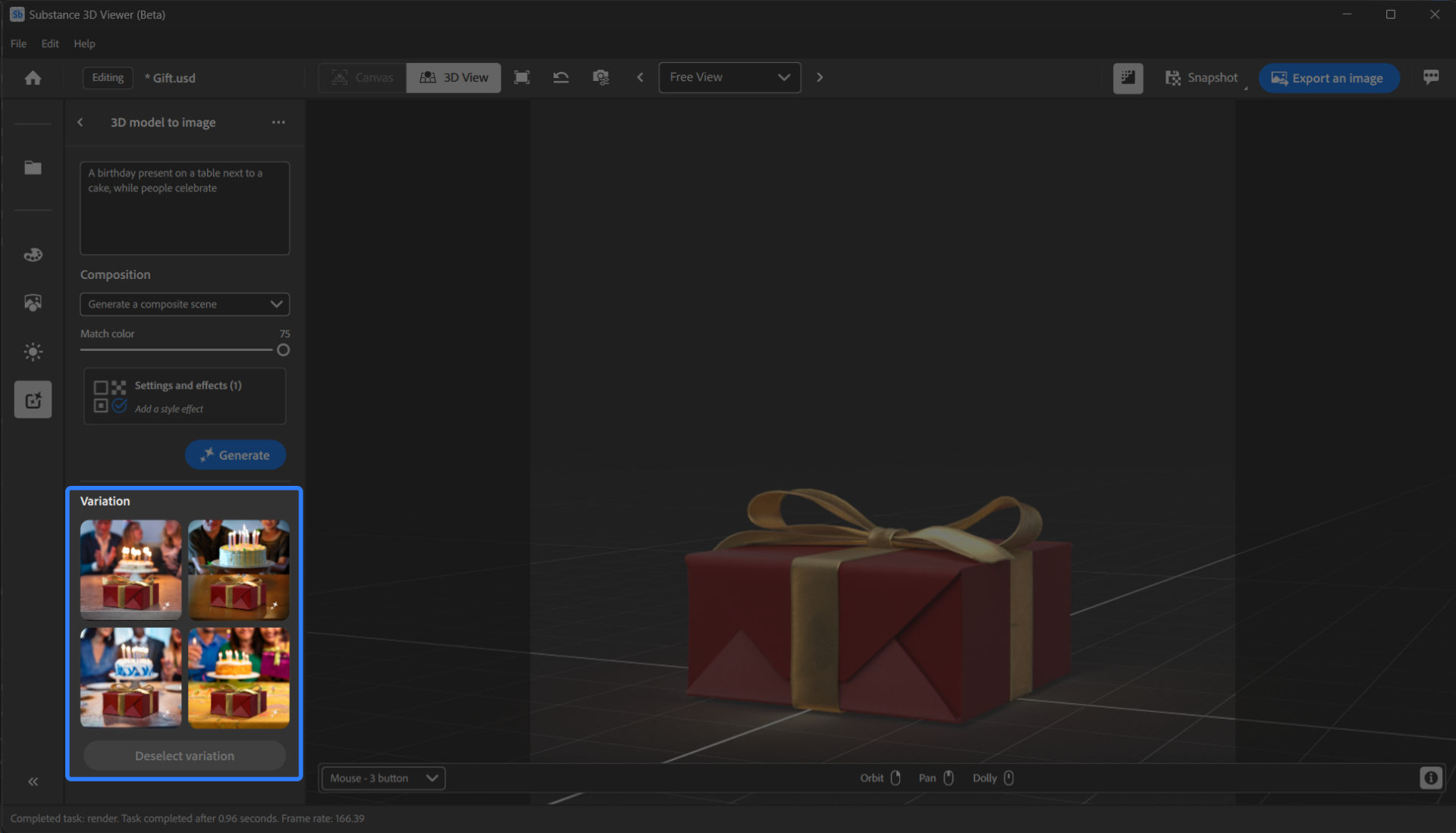Switch to the Canvas tab
Screen dimensions: 1456x833
pyautogui.click(x=362, y=78)
